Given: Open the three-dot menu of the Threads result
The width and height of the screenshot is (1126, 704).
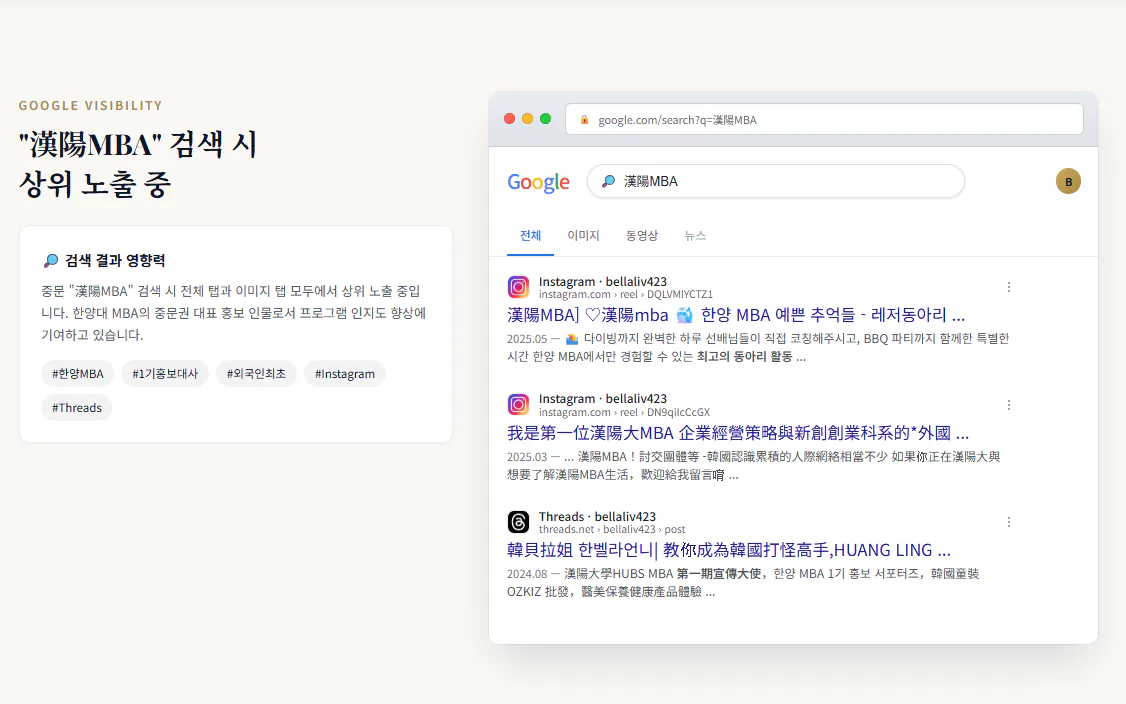Looking at the screenshot, I should click(1008, 522).
